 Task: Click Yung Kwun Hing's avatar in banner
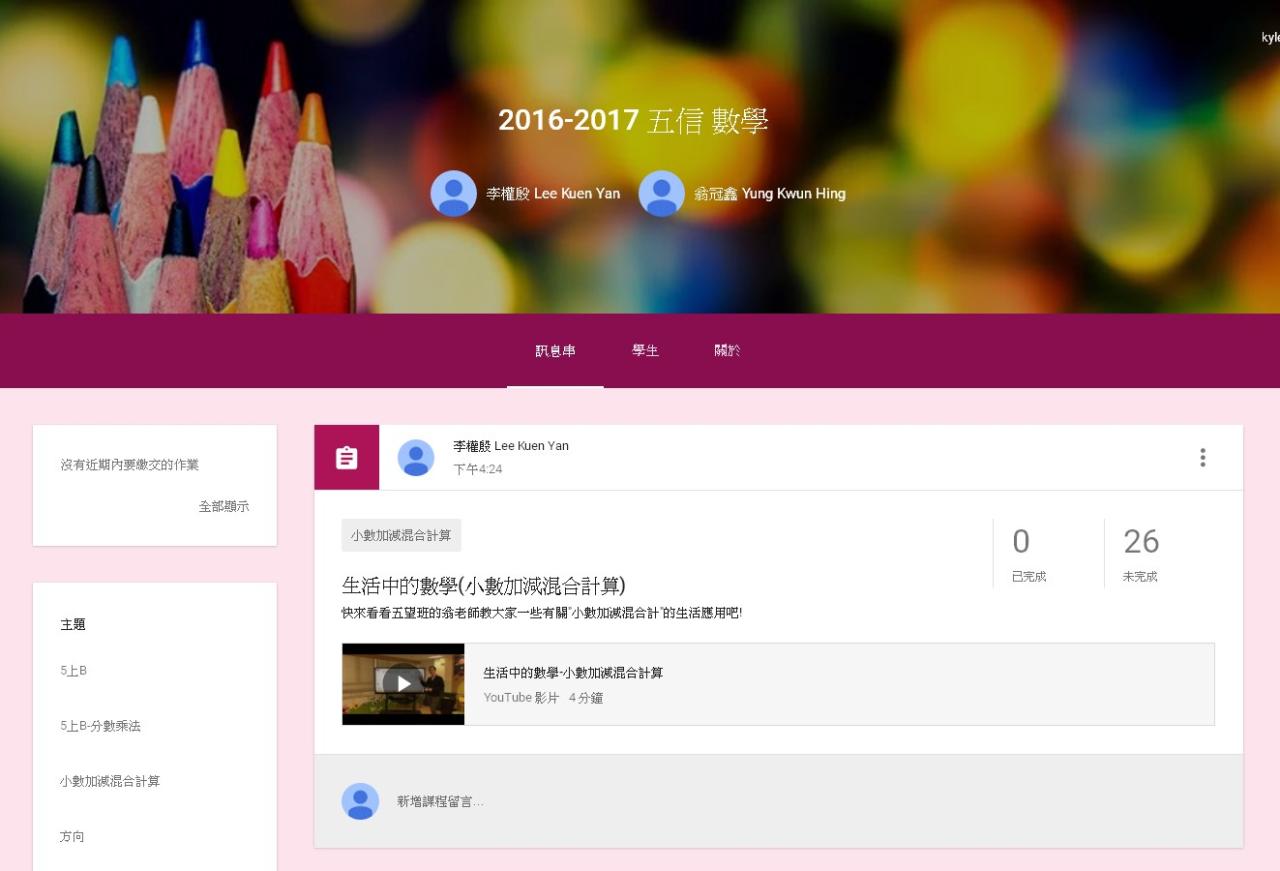click(x=661, y=193)
